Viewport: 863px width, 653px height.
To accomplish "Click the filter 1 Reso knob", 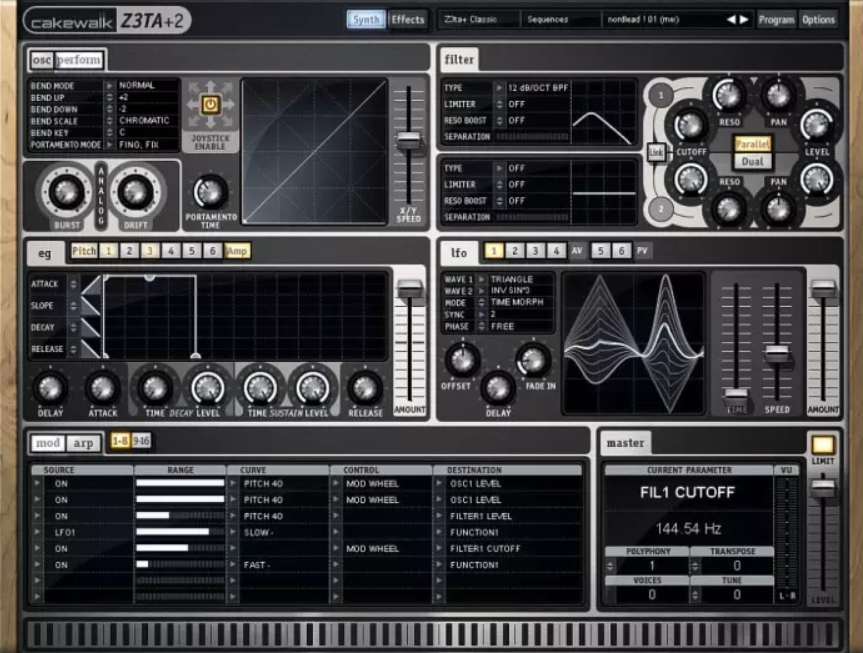I will [729, 95].
